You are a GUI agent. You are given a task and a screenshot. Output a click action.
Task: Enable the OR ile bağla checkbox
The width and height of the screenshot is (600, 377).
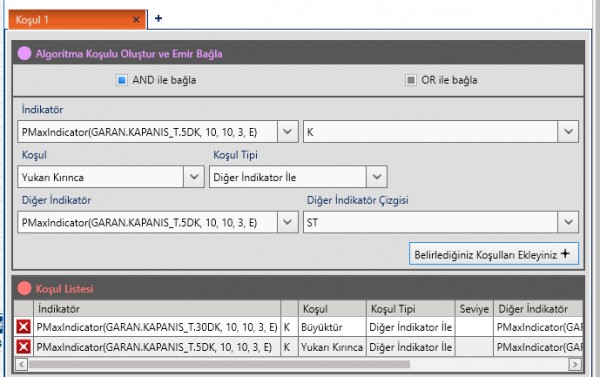(411, 80)
